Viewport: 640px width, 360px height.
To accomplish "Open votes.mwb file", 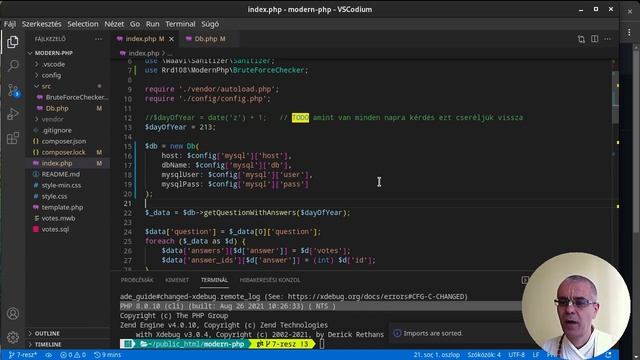I will (58, 218).
